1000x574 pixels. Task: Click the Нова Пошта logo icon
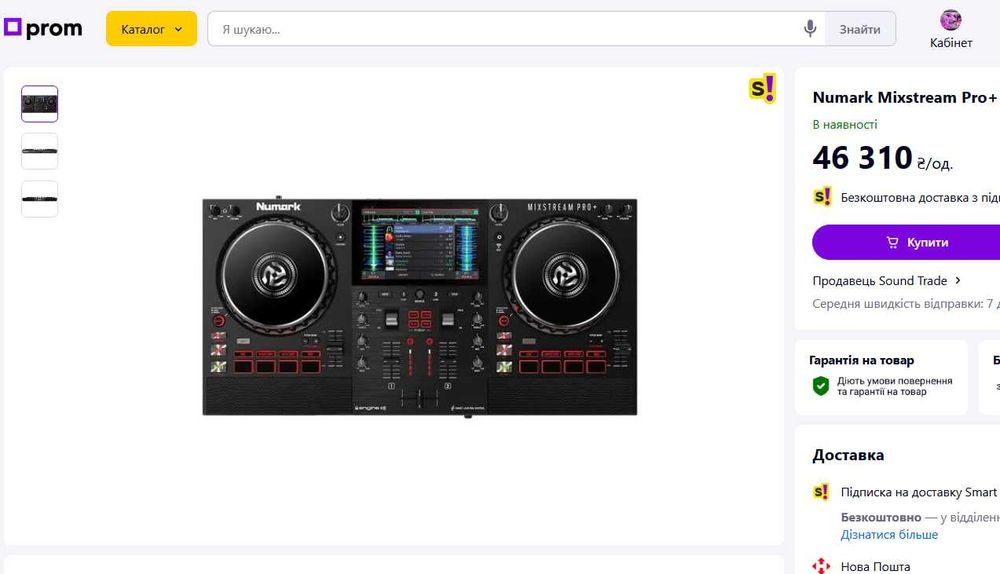pos(821,566)
